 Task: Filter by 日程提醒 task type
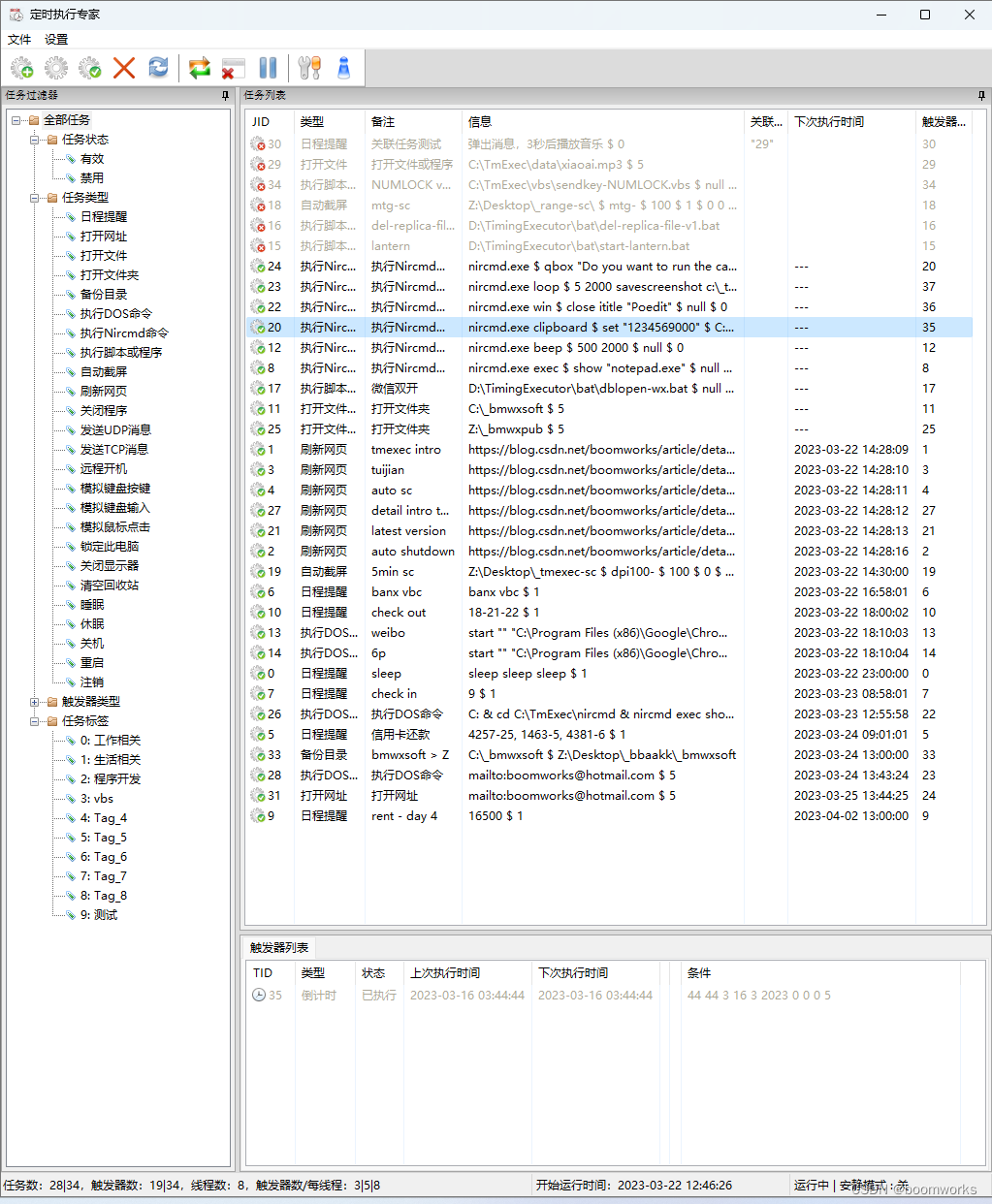click(104, 217)
